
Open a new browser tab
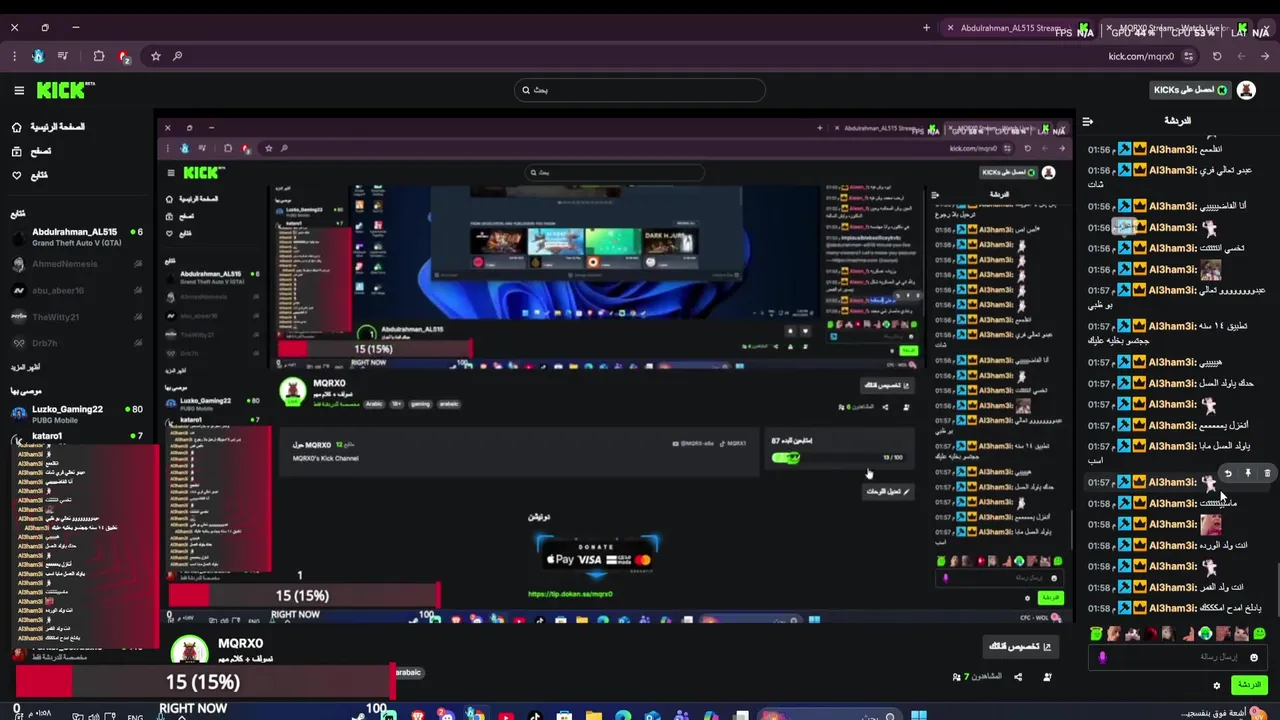[x=926, y=28]
